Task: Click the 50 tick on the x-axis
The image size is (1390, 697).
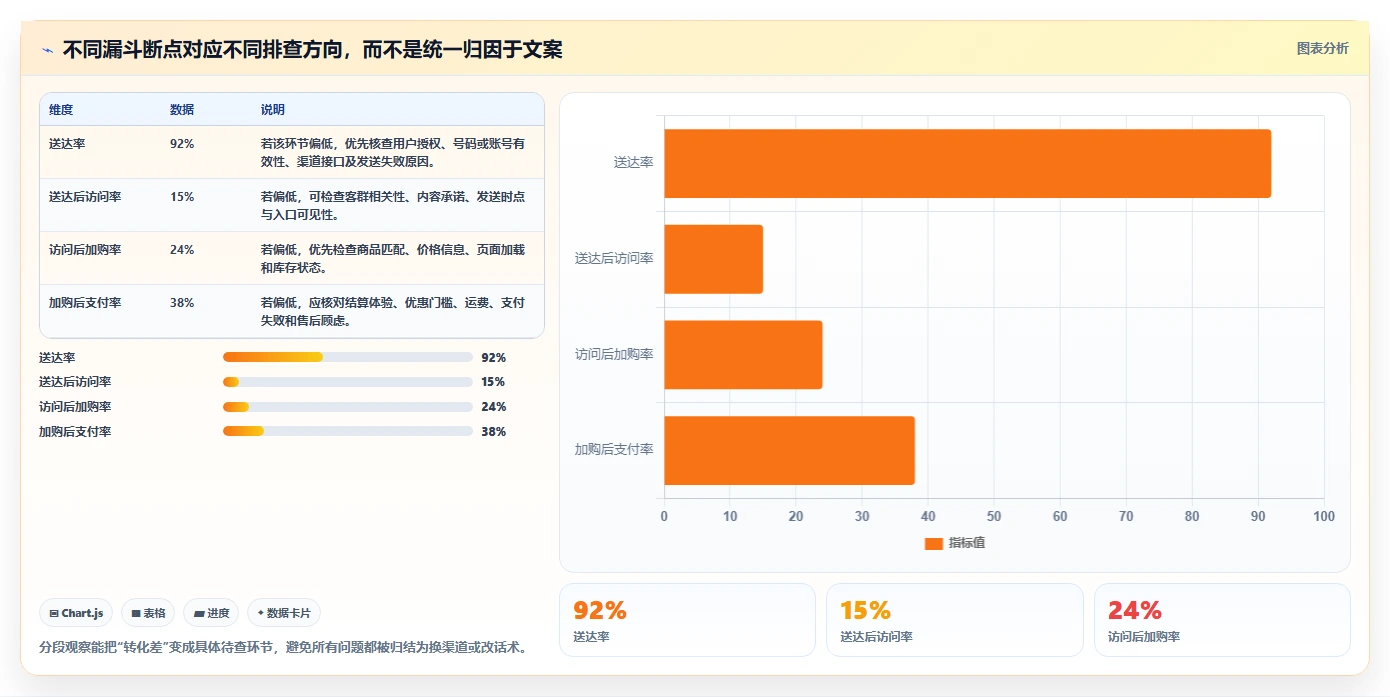Action: (x=994, y=517)
